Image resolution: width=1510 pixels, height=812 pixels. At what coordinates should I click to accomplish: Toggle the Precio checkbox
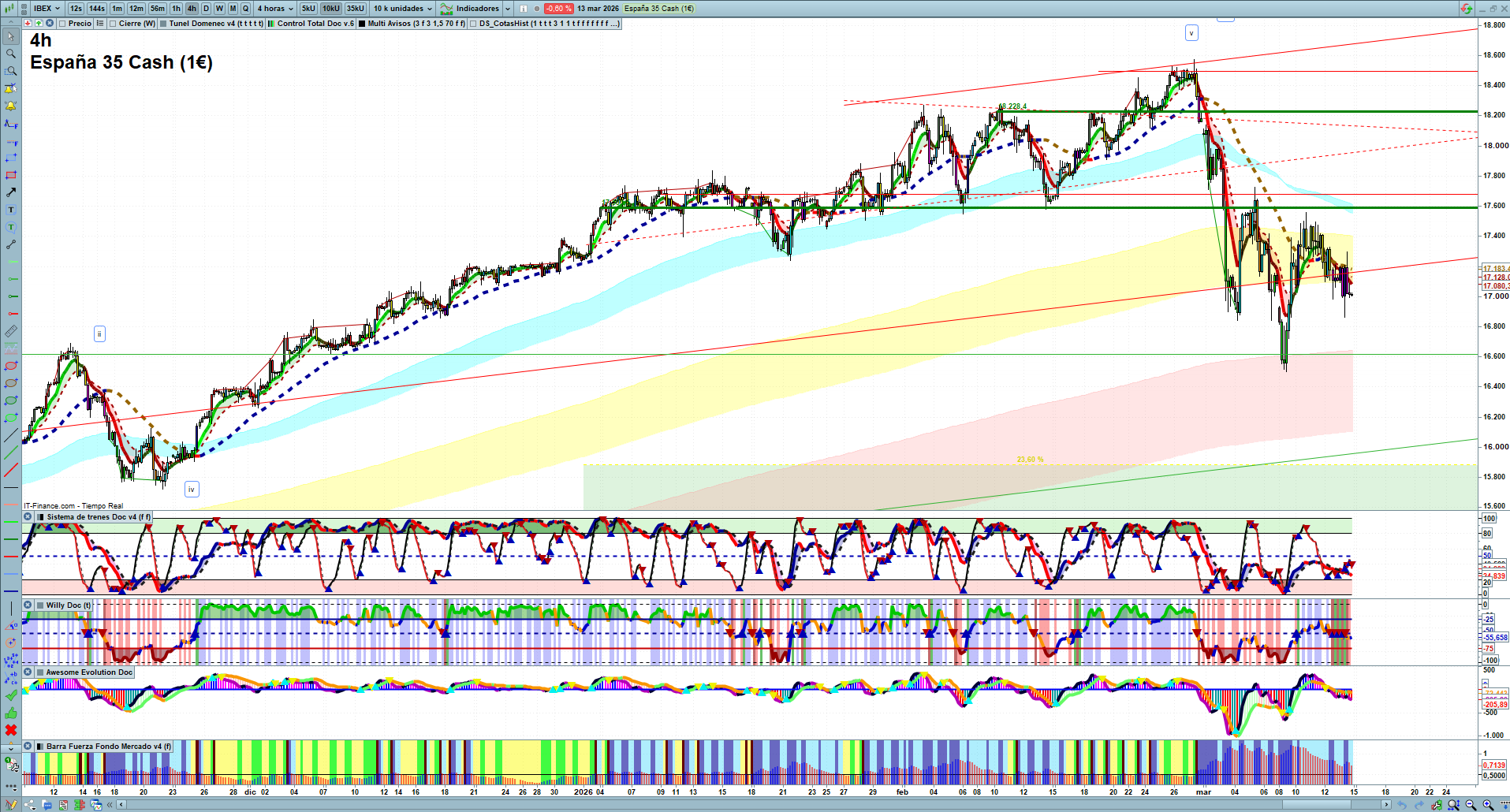tap(62, 24)
